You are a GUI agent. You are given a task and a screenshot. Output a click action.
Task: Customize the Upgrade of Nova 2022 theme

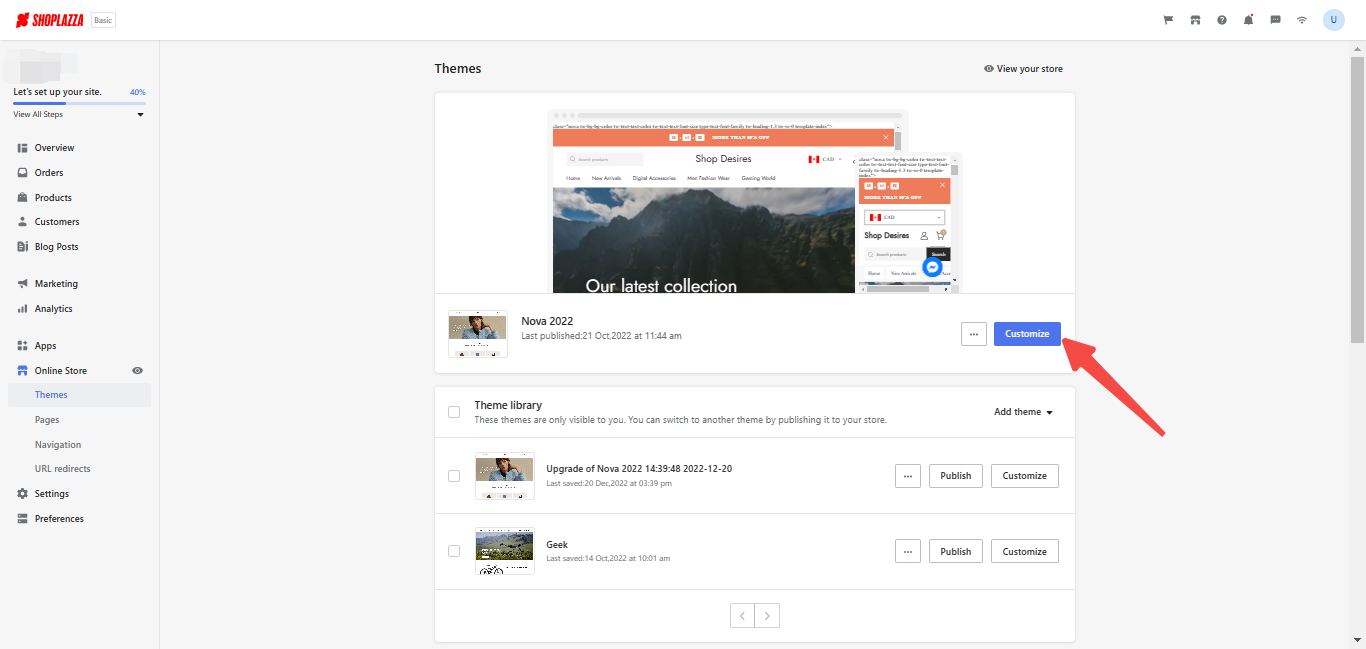[x=1025, y=476]
